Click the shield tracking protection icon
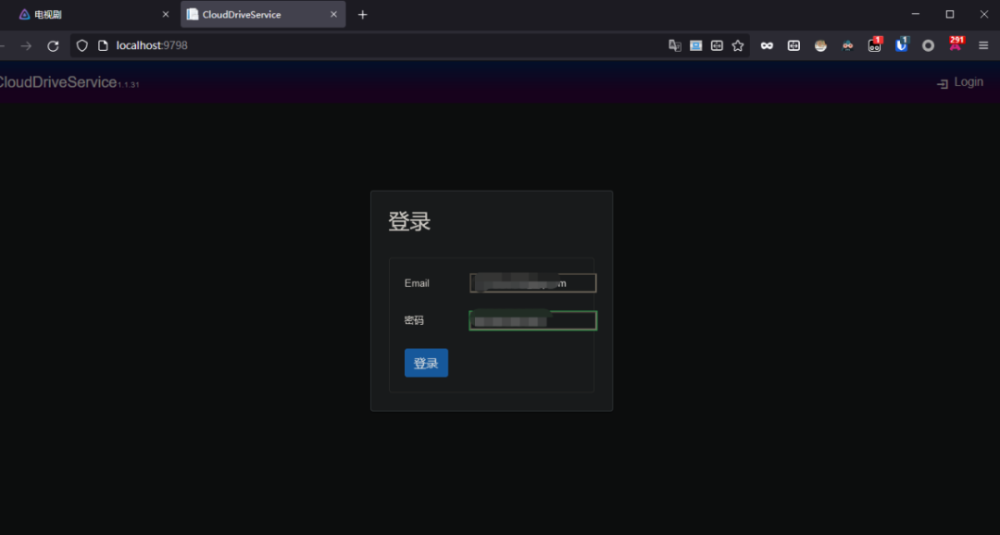 (82, 46)
